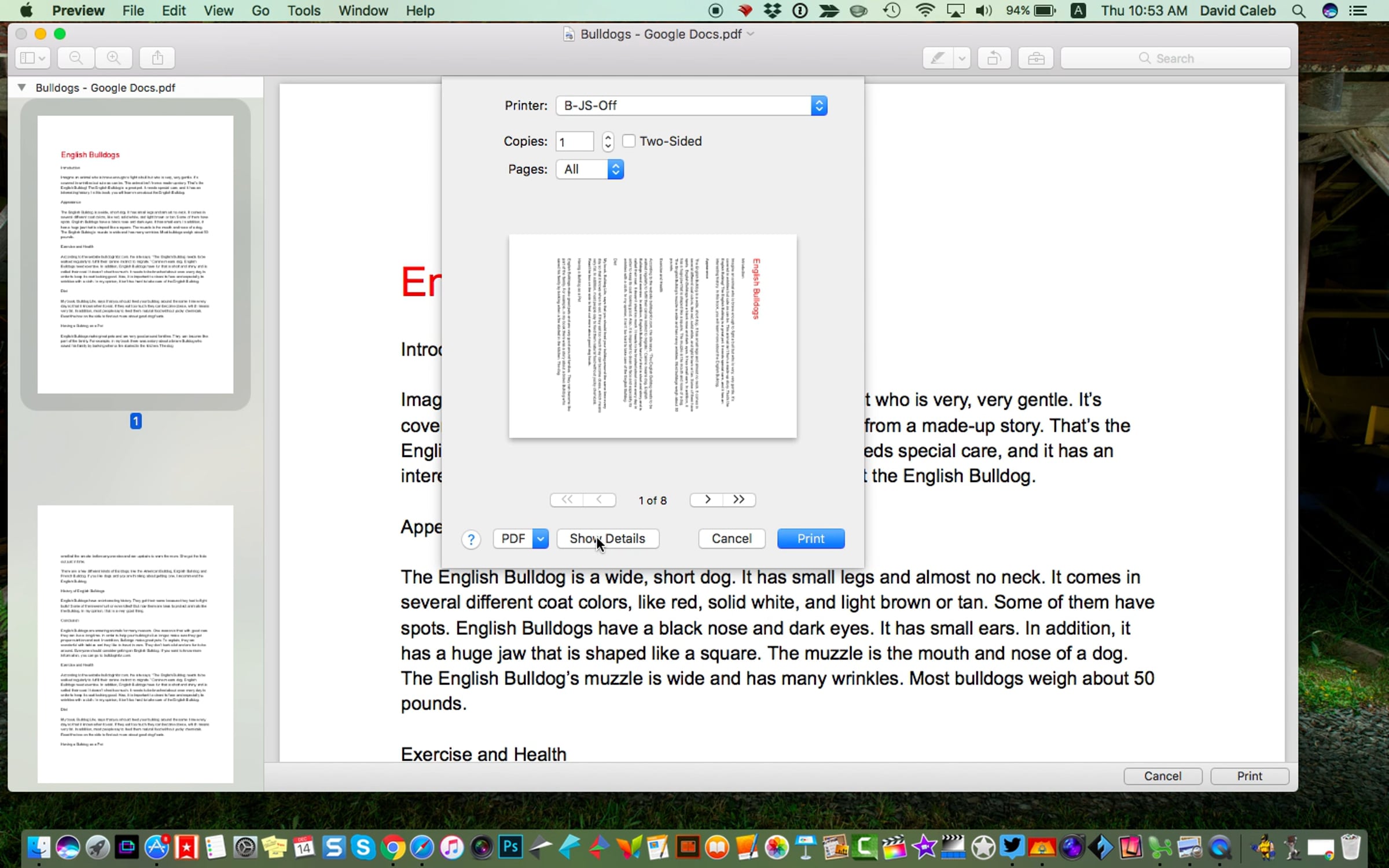Click the Markup highlighter pen icon
The width and height of the screenshot is (1389, 868).
[938, 58]
